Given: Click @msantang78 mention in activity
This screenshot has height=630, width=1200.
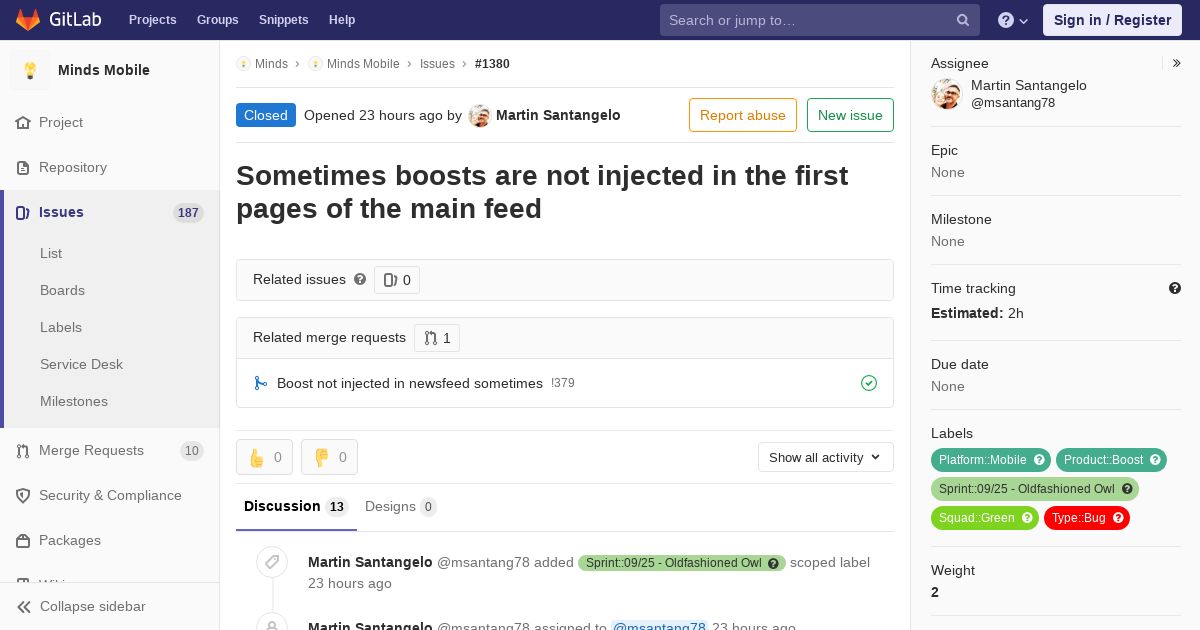Looking at the screenshot, I should [x=659, y=627].
